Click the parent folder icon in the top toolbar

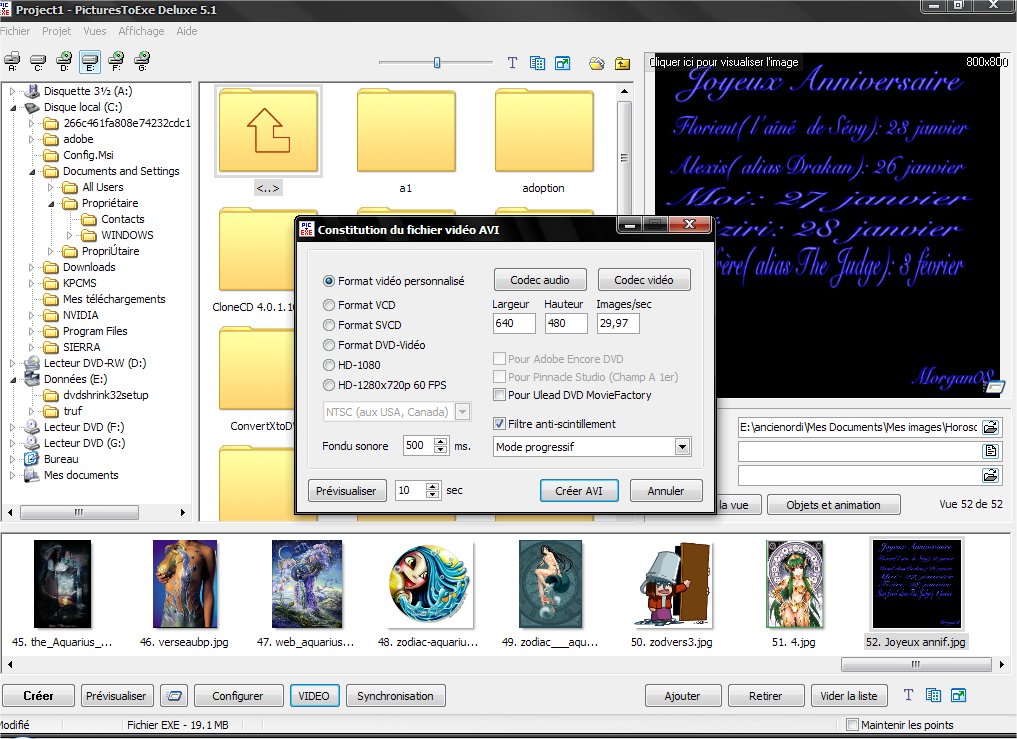[x=622, y=63]
